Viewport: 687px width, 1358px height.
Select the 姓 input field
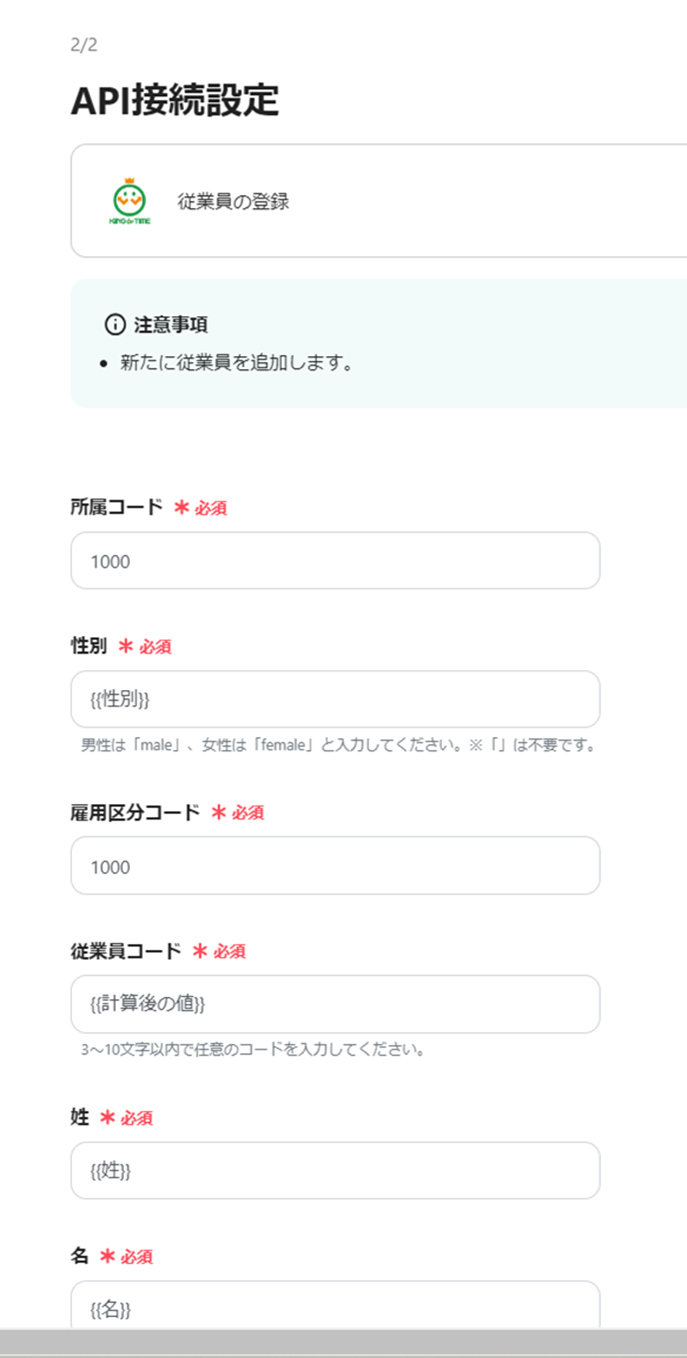pos(334,1170)
